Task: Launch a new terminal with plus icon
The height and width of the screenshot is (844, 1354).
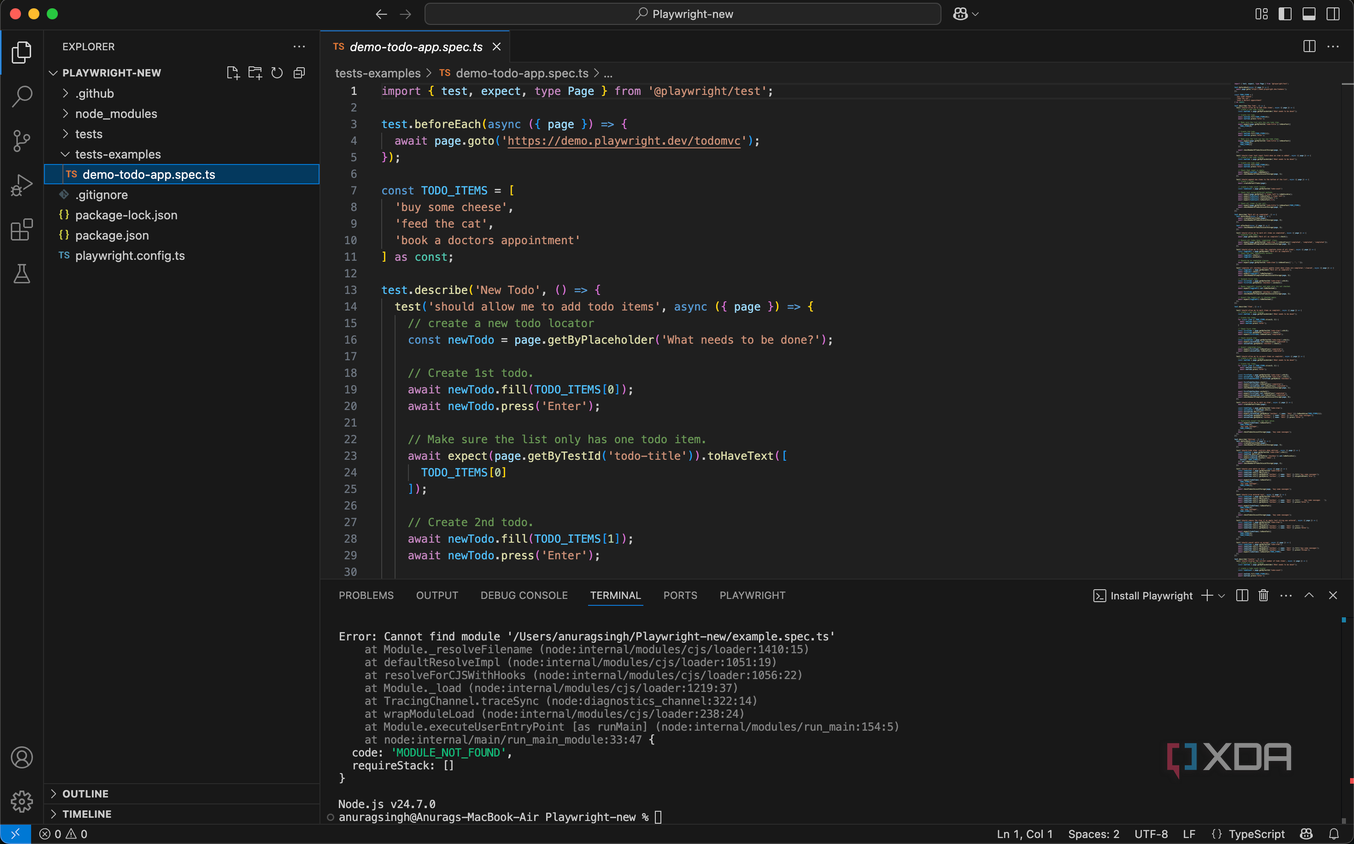Action: pyautogui.click(x=1207, y=595)
